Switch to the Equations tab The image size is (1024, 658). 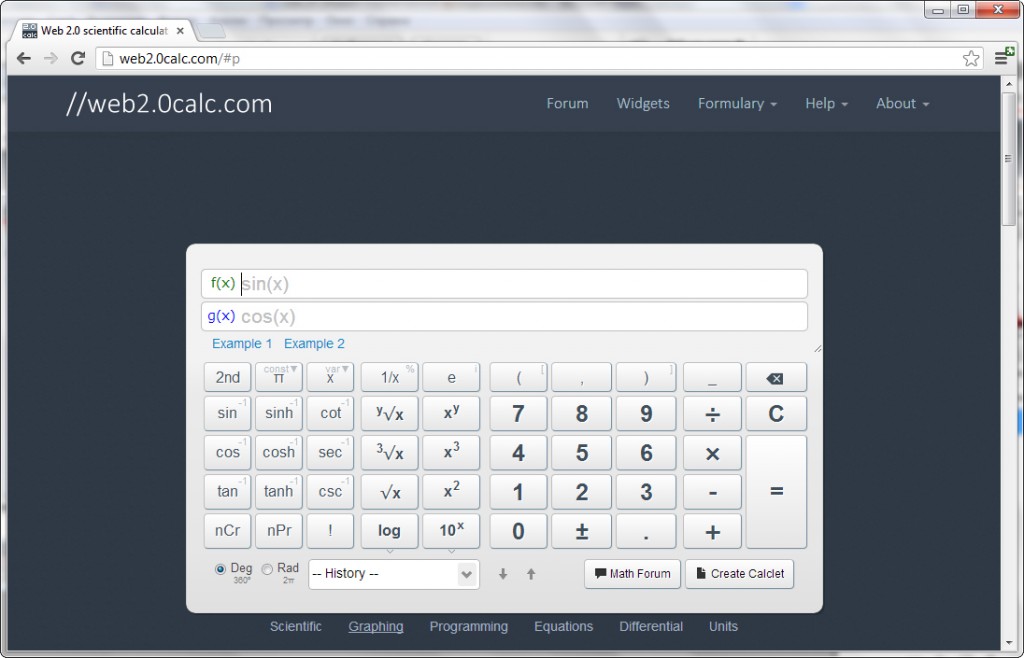564,626
